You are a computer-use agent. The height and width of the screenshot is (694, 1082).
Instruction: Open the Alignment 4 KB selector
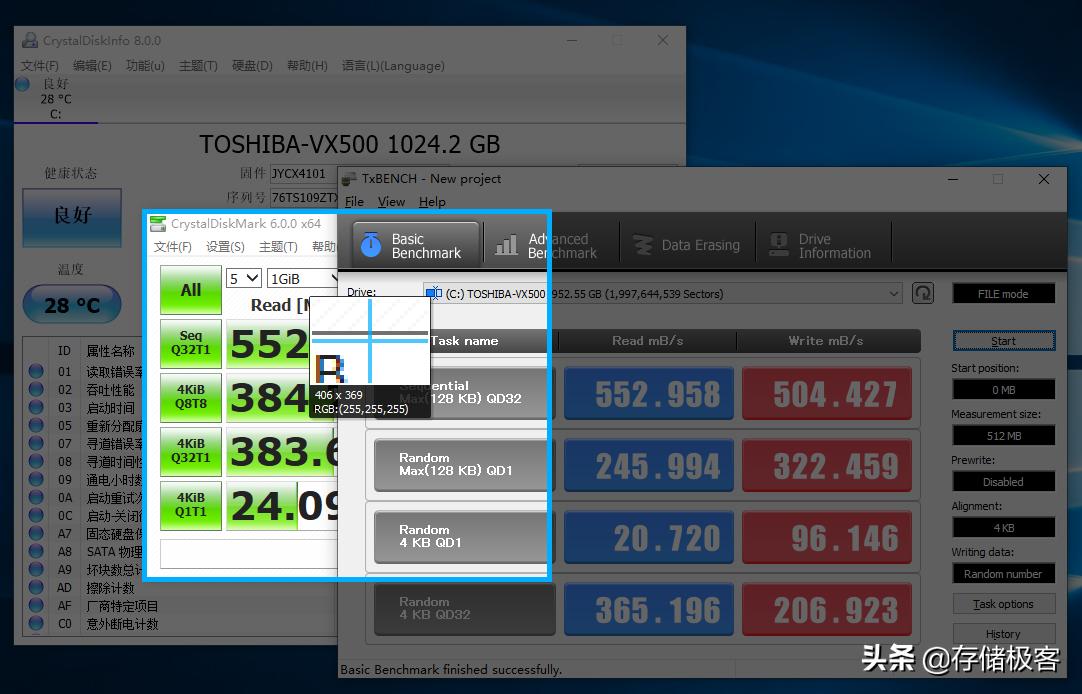point(1003,528)
